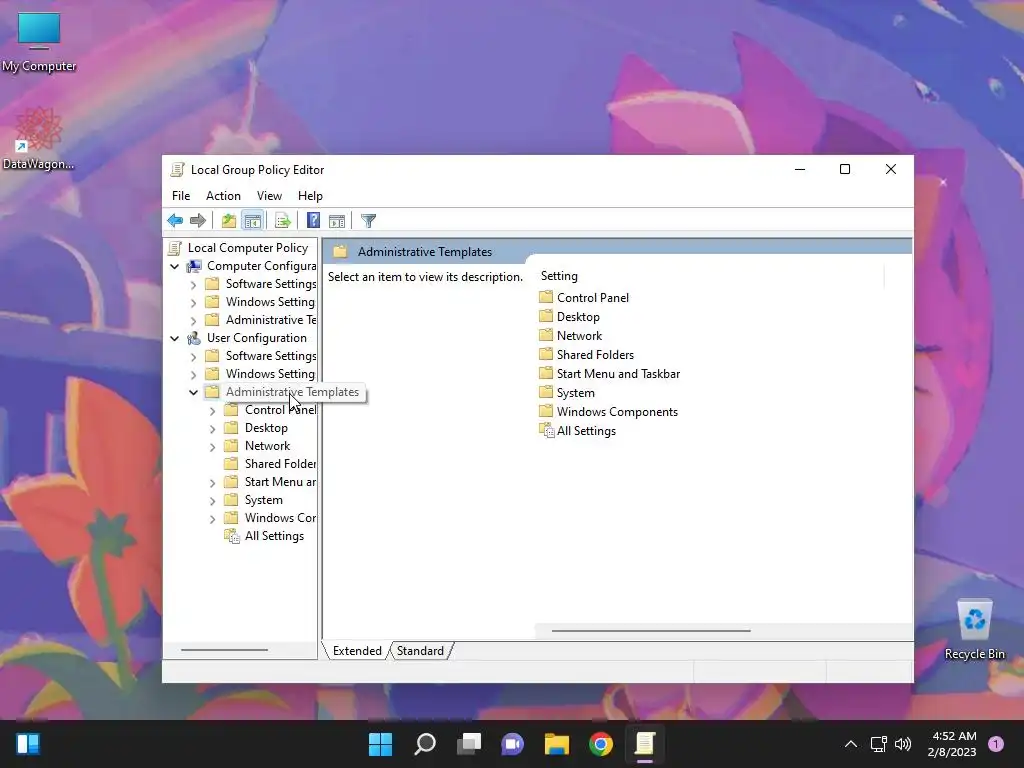Select Local Computer Policy root node
Viewport: 1024px width, 768px height.
click(238, 248)
